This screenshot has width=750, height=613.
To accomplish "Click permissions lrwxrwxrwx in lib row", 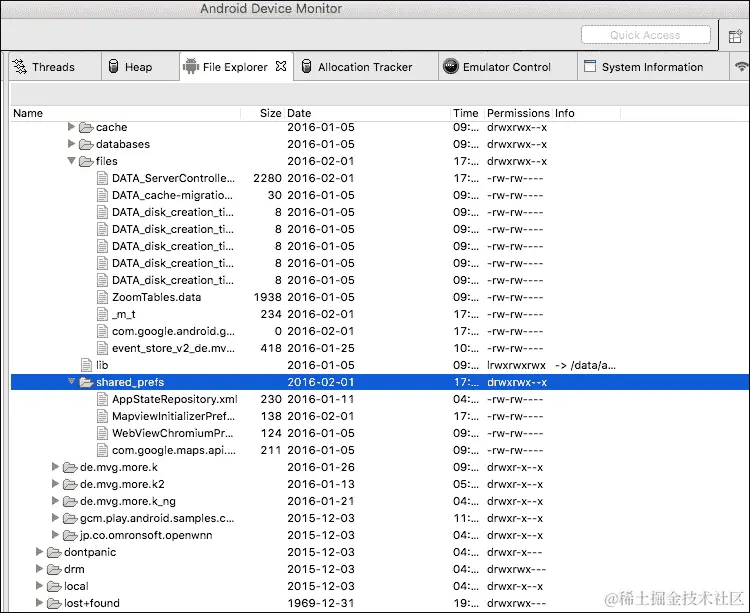I will click(x=516, y=366).
